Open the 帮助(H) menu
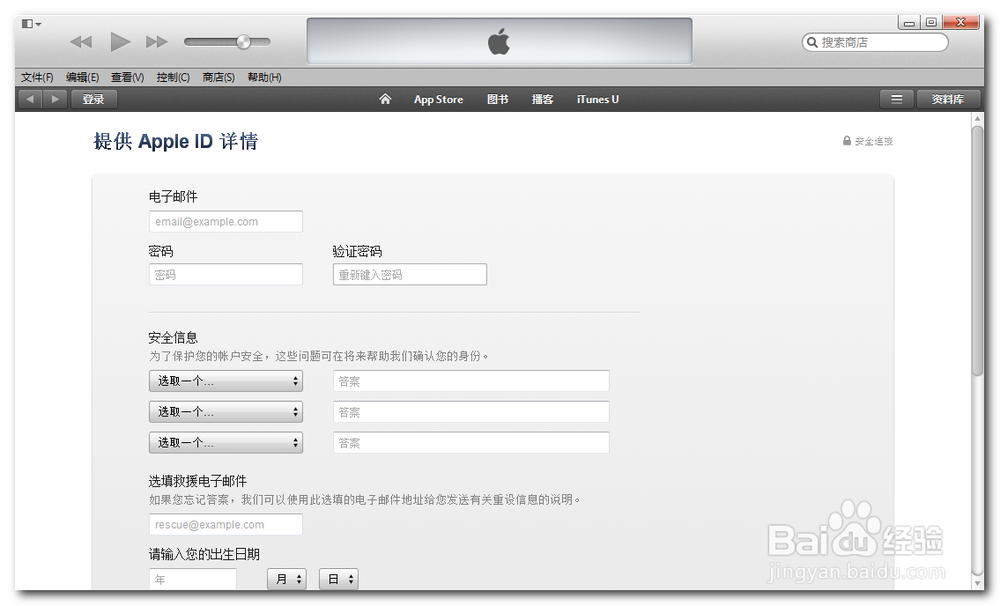The width and height of the screenshot is (1000, 606). (264, 77)
